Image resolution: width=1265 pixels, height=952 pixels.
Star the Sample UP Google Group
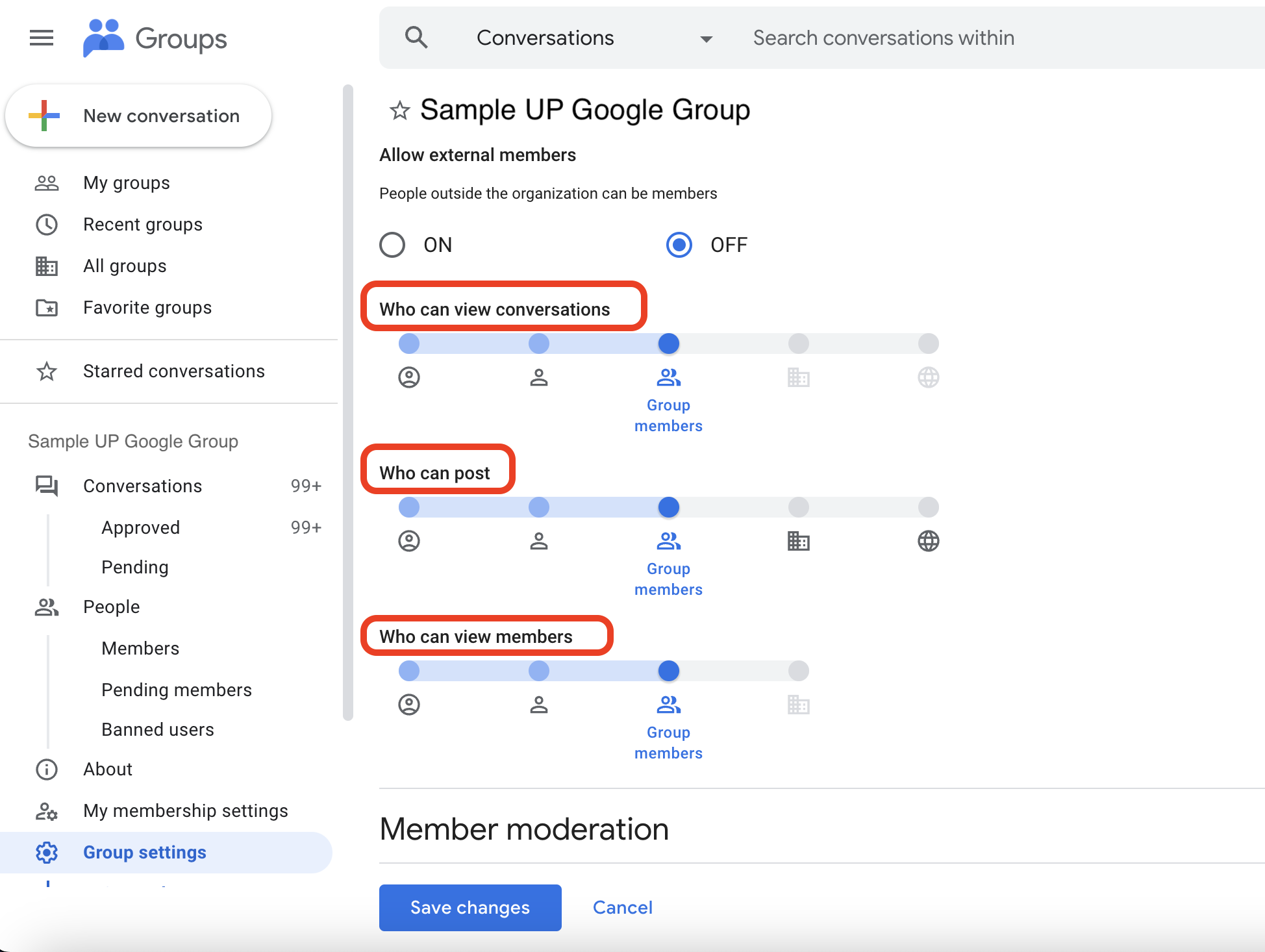point(399,110)
